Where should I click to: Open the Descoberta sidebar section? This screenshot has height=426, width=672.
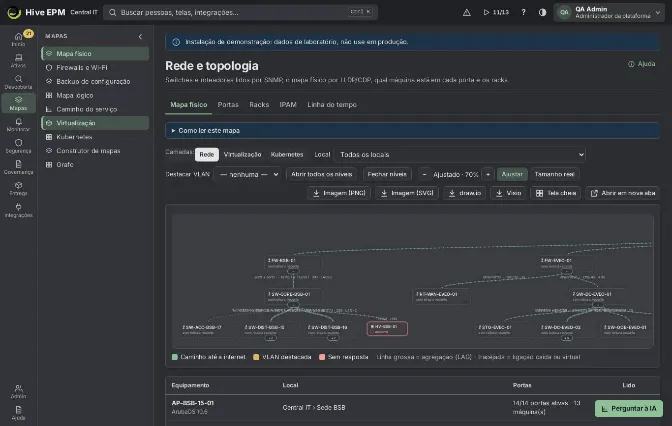point(18,82)
